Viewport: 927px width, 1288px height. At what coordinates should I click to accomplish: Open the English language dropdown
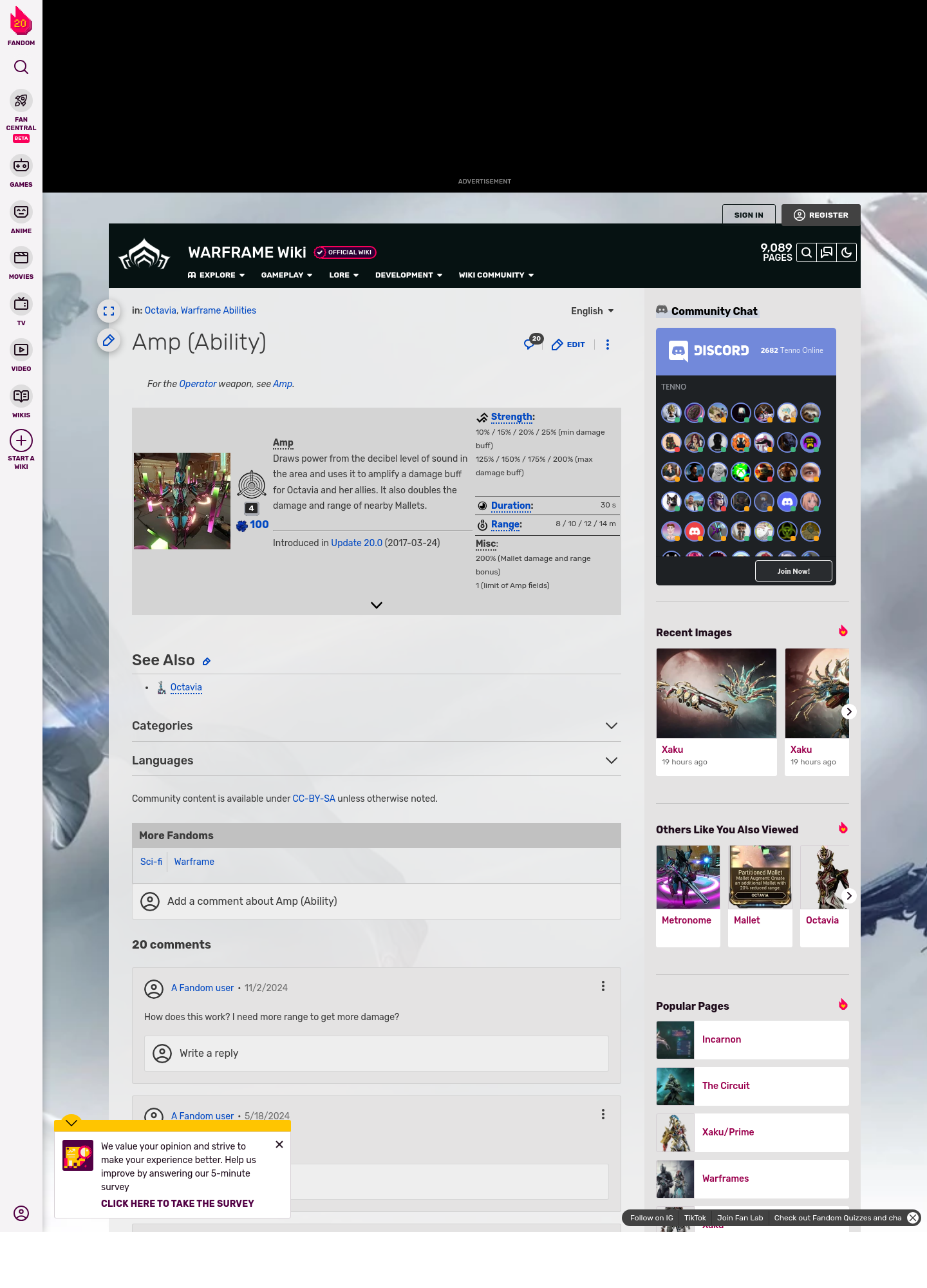pyautogui.click(x=592, y=311)
